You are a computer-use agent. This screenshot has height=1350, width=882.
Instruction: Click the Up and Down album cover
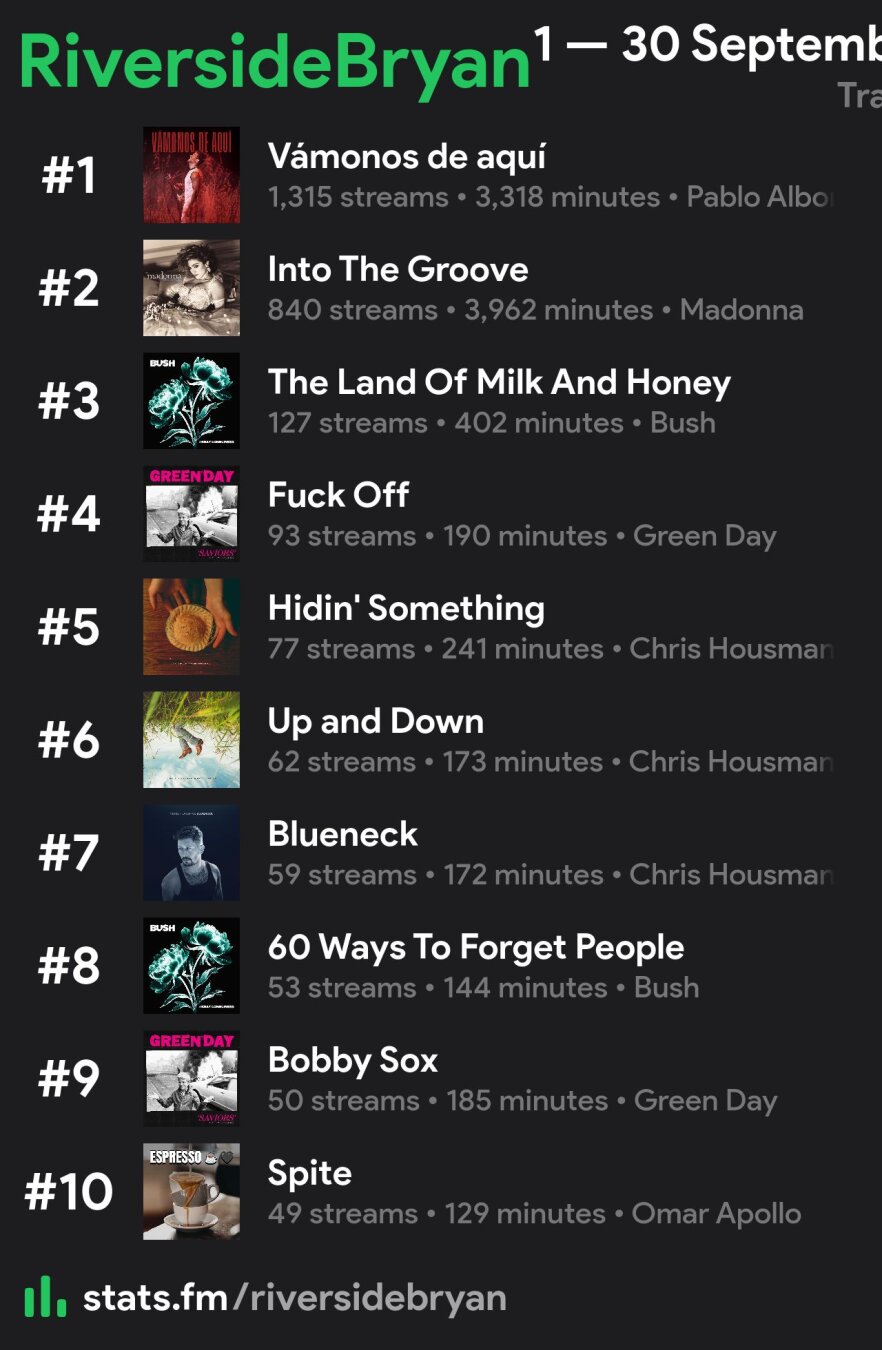(x=191, y=740)
